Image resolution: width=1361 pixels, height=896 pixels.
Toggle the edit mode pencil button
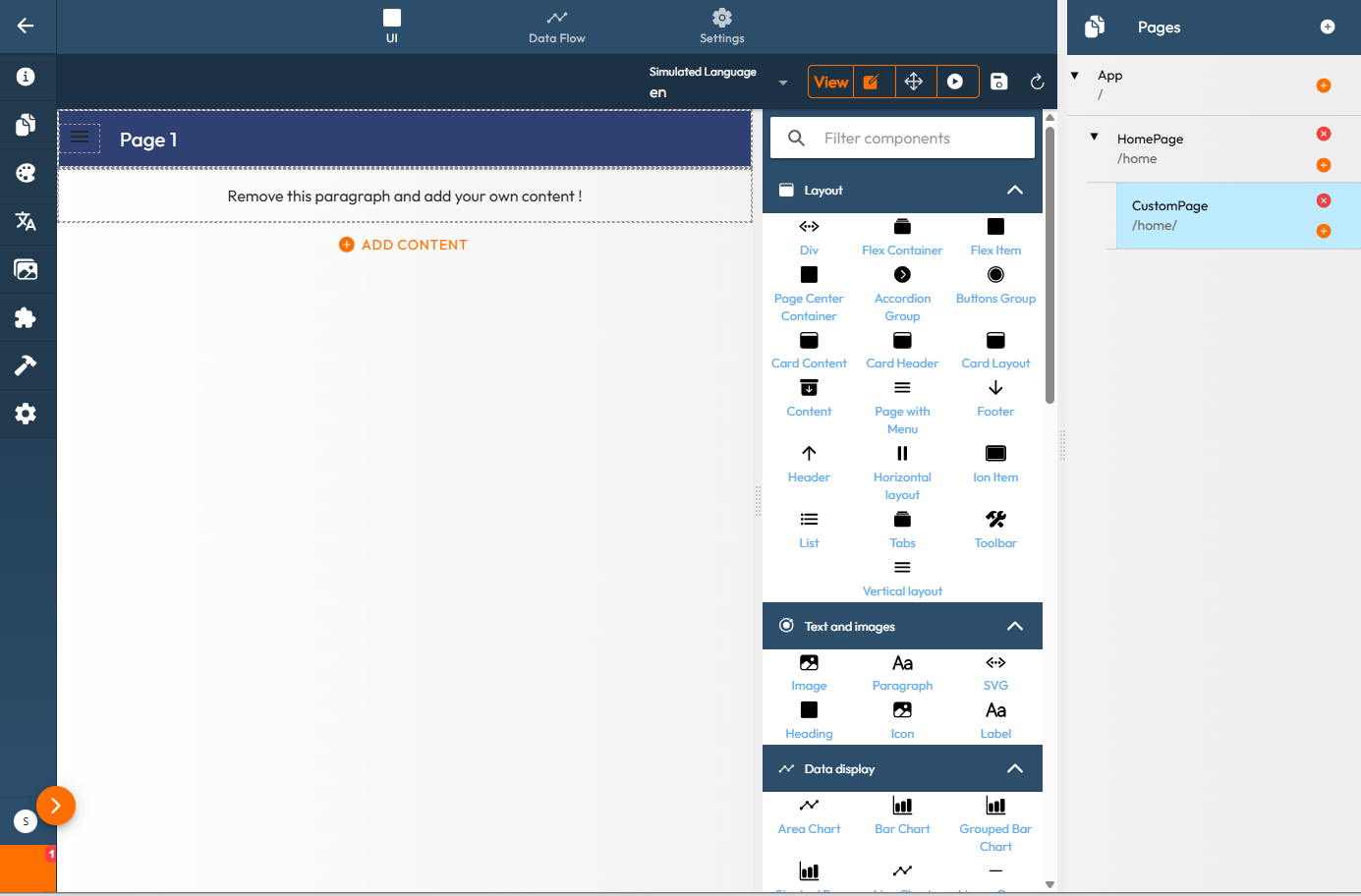click(872, 82)
